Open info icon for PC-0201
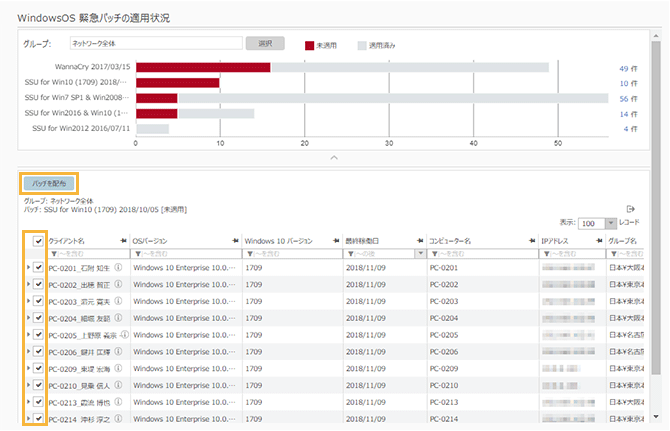Viewport: 670px width, 431px height. 118,267
